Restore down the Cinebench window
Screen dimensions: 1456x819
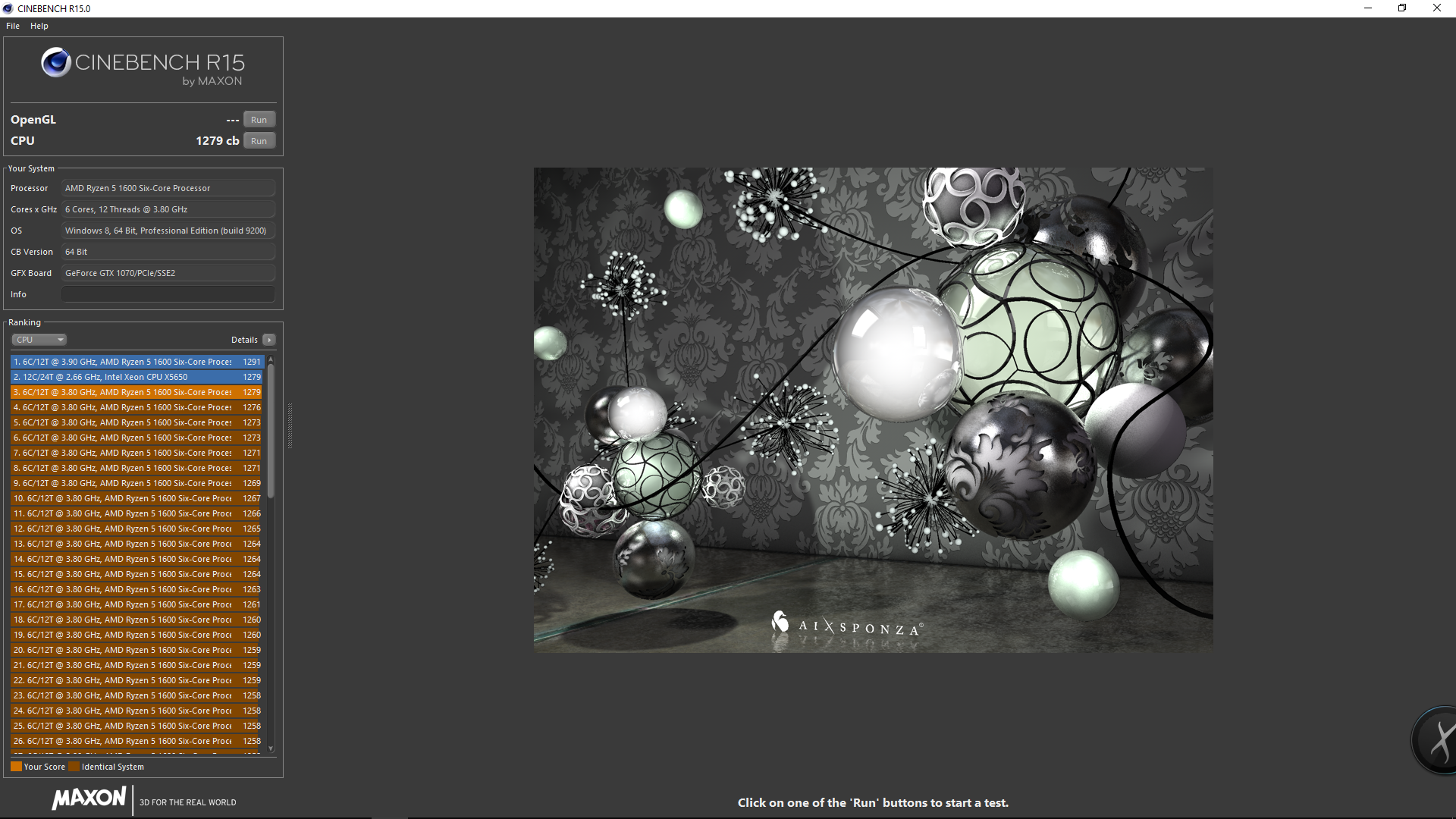coord(1402,8)
